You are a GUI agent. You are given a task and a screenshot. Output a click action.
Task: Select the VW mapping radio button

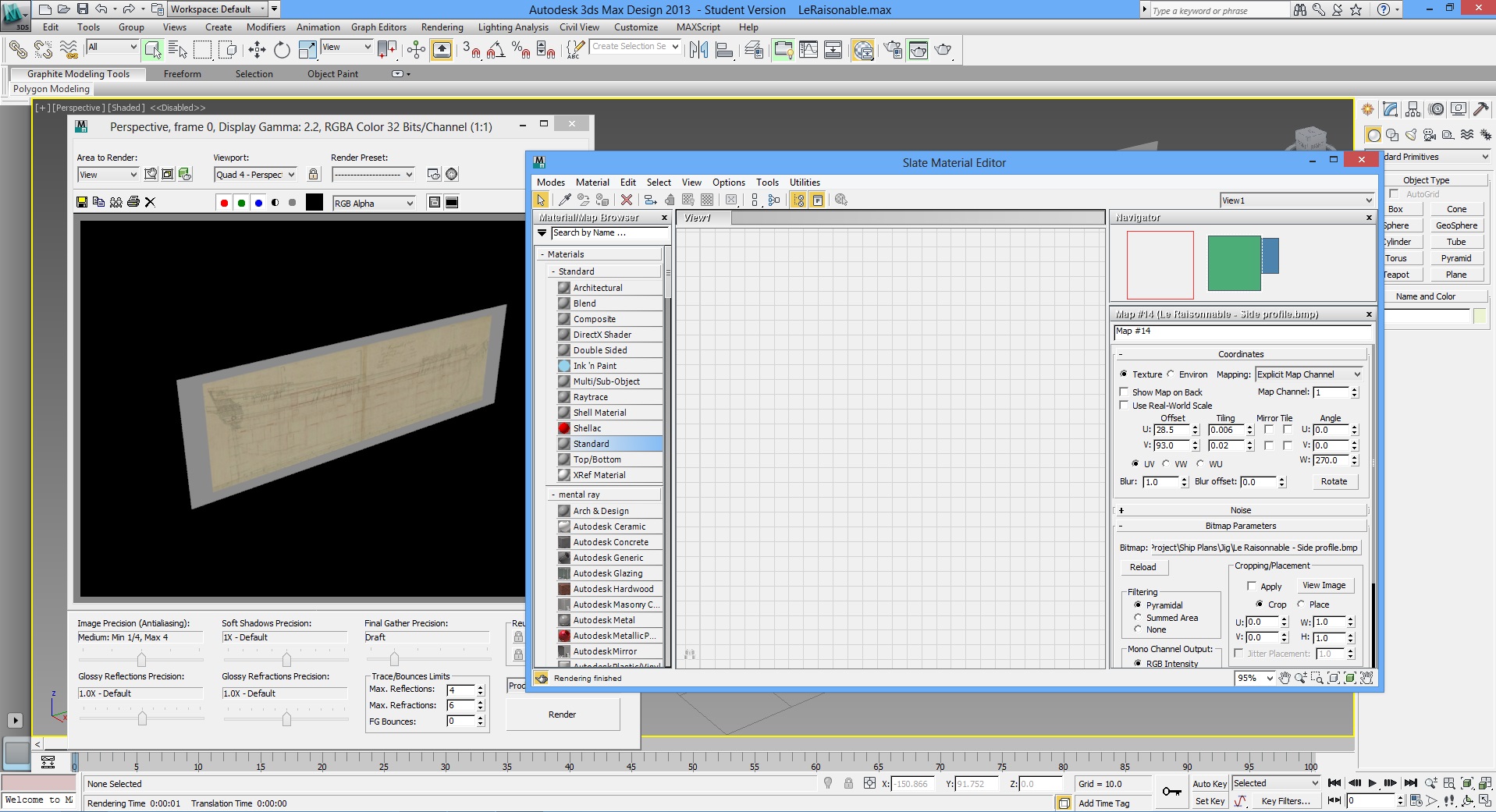coord(1166,463)
